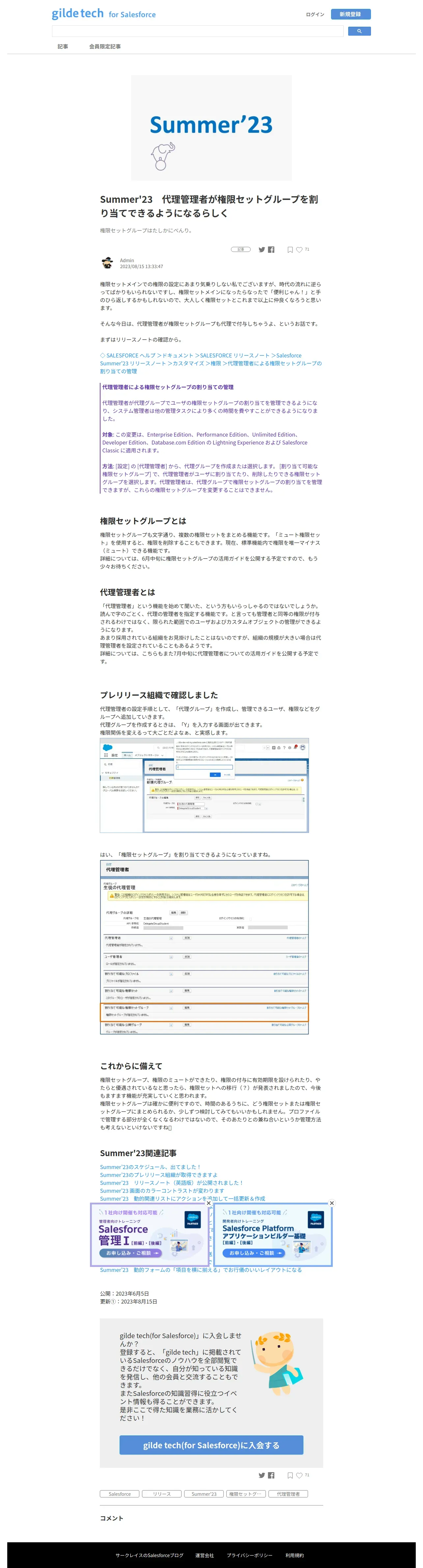Screen dimensions: 423x1568
Task: Click the 新規登録 button
Action: click(x=351, y=14)
